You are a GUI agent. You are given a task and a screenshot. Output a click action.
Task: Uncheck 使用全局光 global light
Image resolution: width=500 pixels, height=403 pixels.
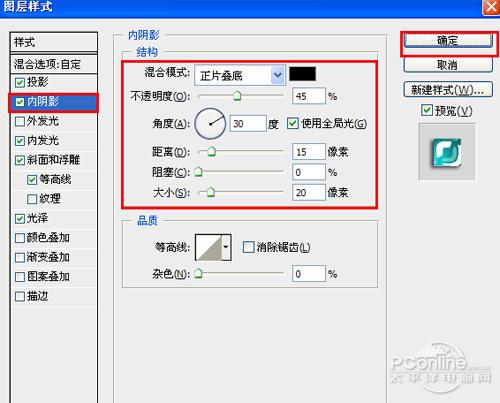click(292, 124)
